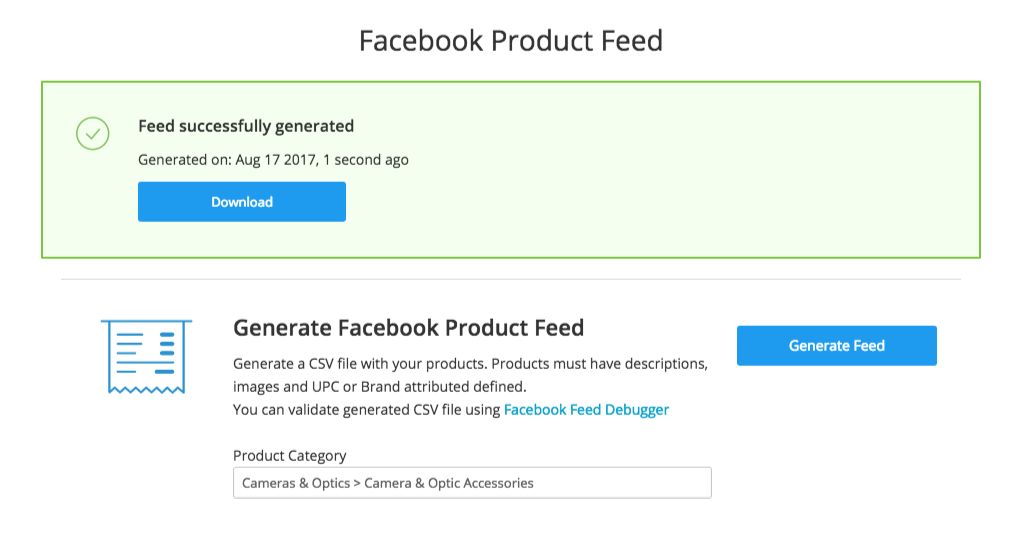
Task: Open the Facebook Feed Debugger link
Action: pyautogui.click(x=586, y=410)
